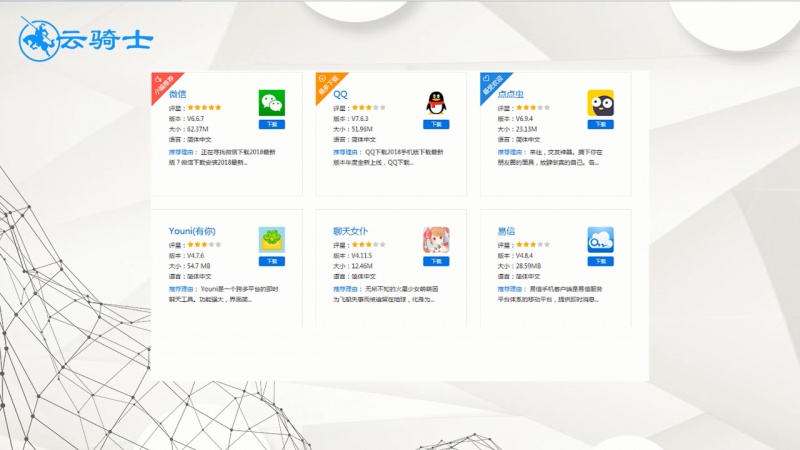Click the 聊天女仆 anime girl icon
Screen dimensions: 800x450
pyautogui.click(x=436, y=240)
